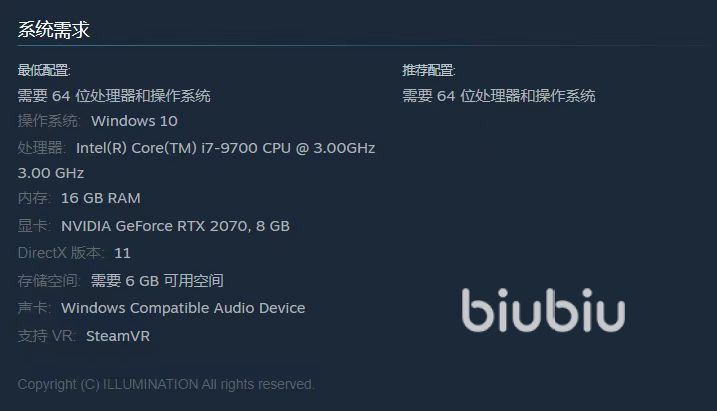
Task: Click the 存储空间 label
Action: click(x=48, y=281)
